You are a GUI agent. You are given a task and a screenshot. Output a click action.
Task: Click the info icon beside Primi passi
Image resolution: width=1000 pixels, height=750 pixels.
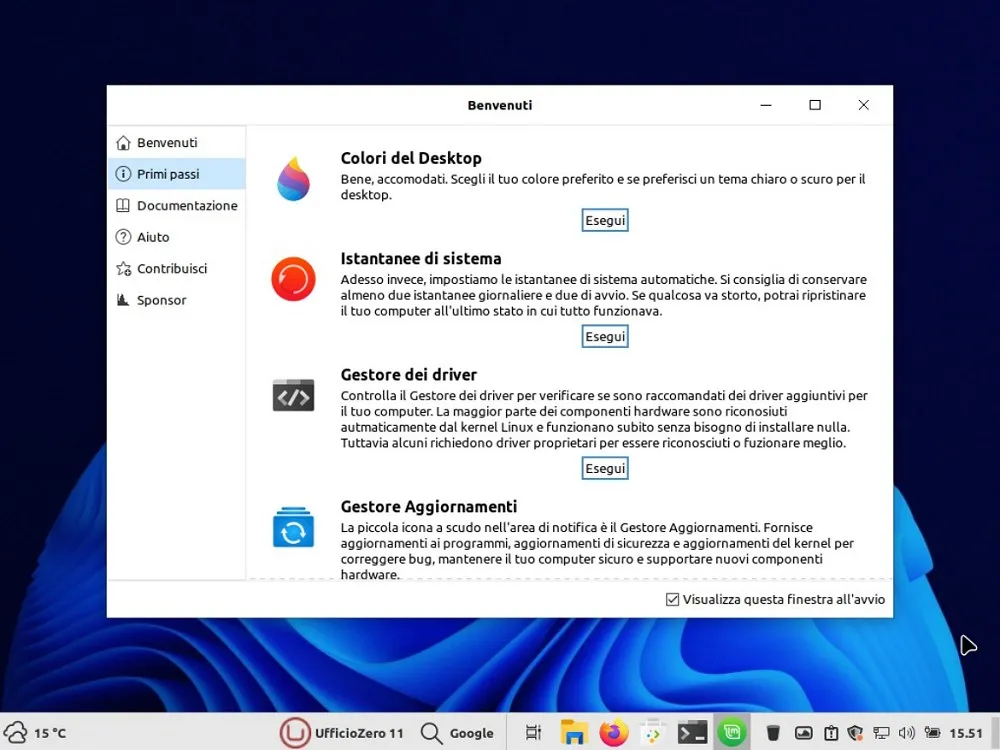click(x=123, y=173)
